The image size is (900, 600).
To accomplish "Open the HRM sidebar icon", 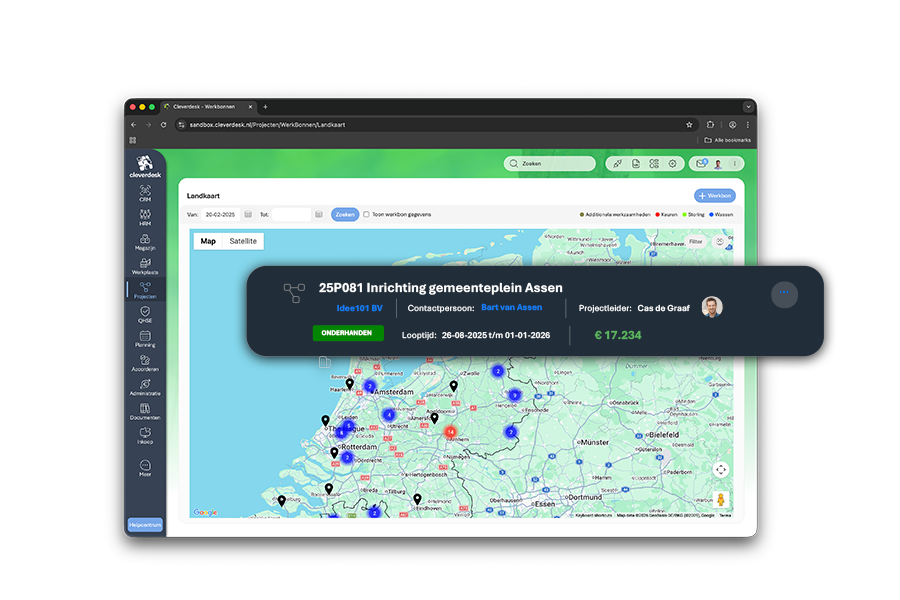I will [145, 215].
